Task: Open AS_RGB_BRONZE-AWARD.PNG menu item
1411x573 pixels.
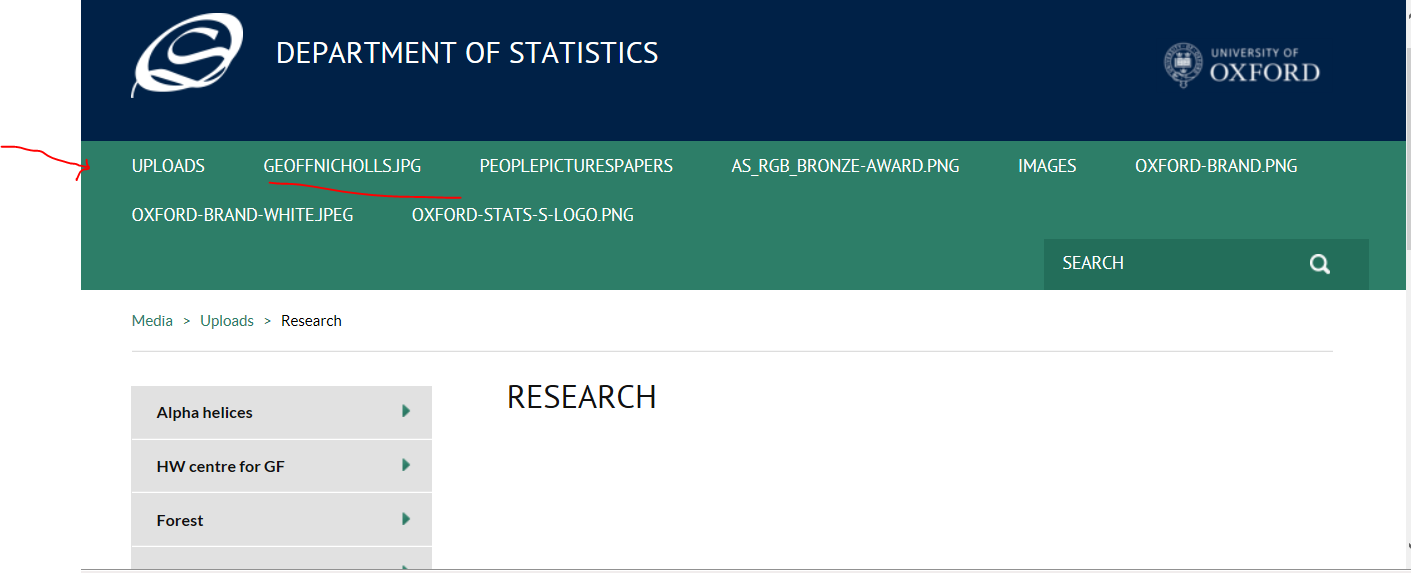Action: click(x=845, y=166)
